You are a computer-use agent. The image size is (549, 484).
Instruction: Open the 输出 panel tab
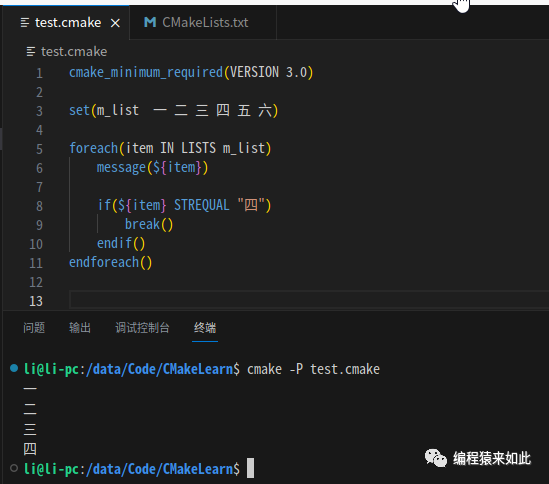[80, 328]
